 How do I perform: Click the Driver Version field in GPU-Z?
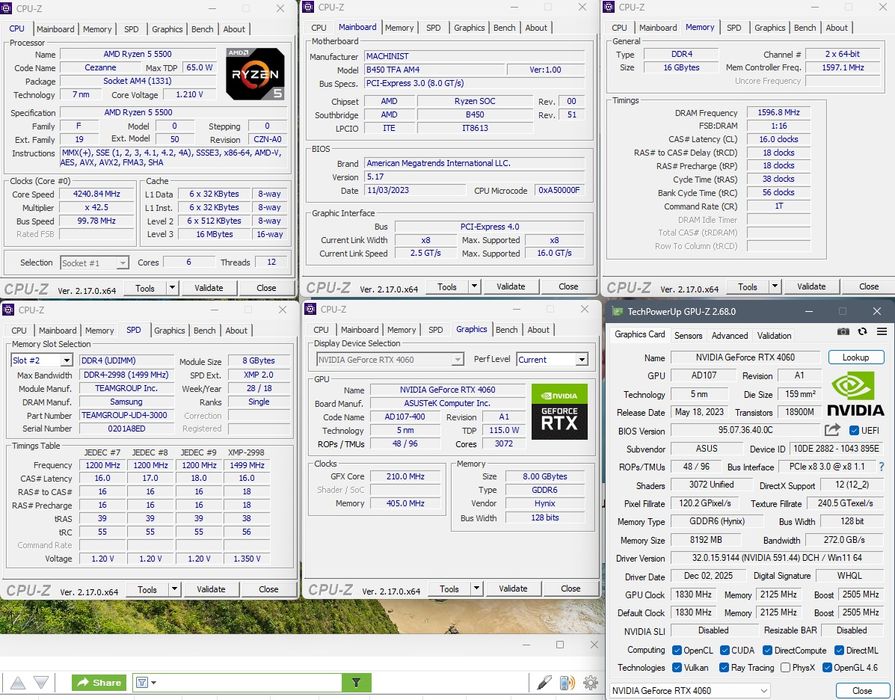click(776, 558)
